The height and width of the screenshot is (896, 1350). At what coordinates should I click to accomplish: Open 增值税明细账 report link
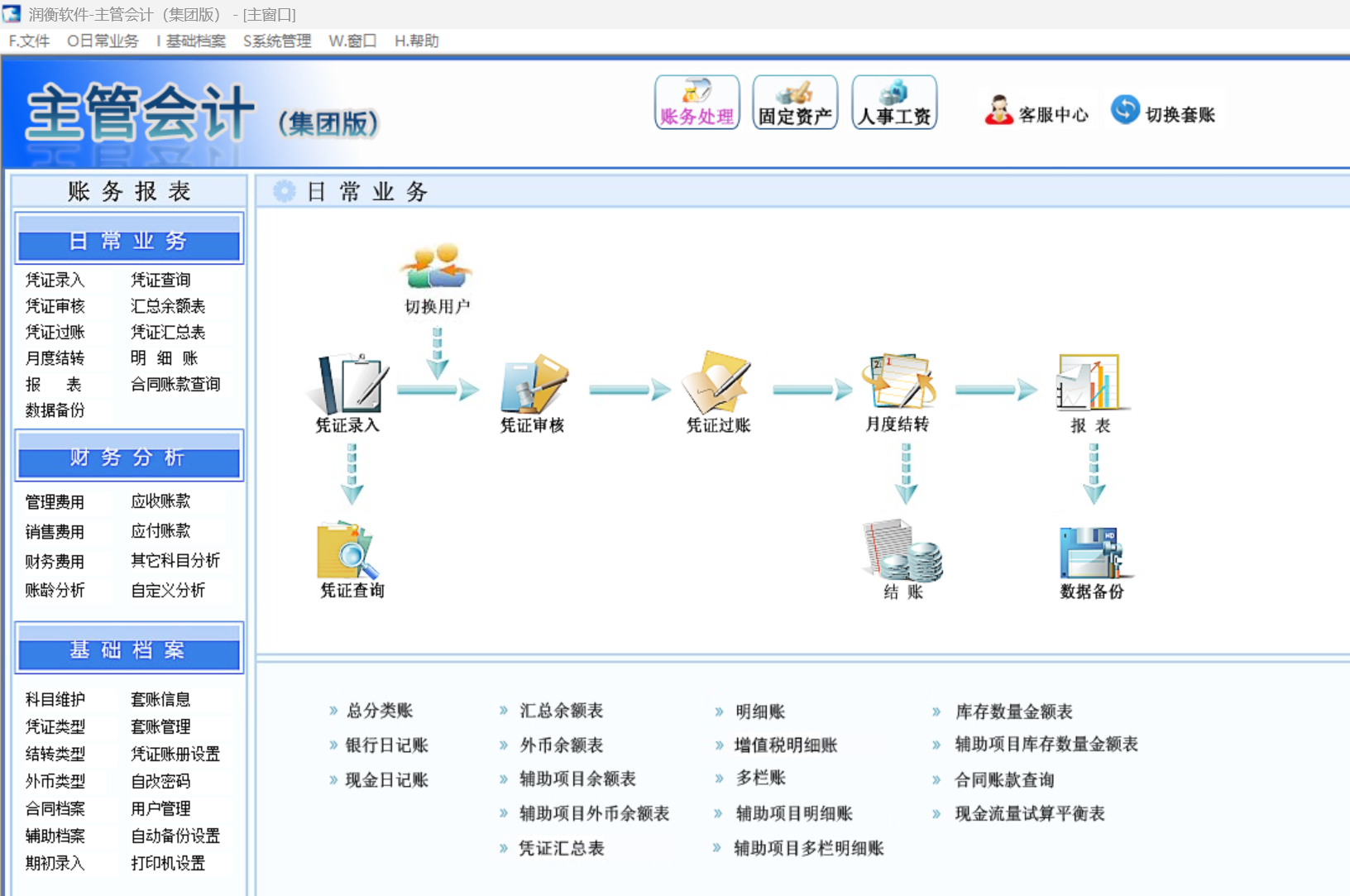coord(786,745)
